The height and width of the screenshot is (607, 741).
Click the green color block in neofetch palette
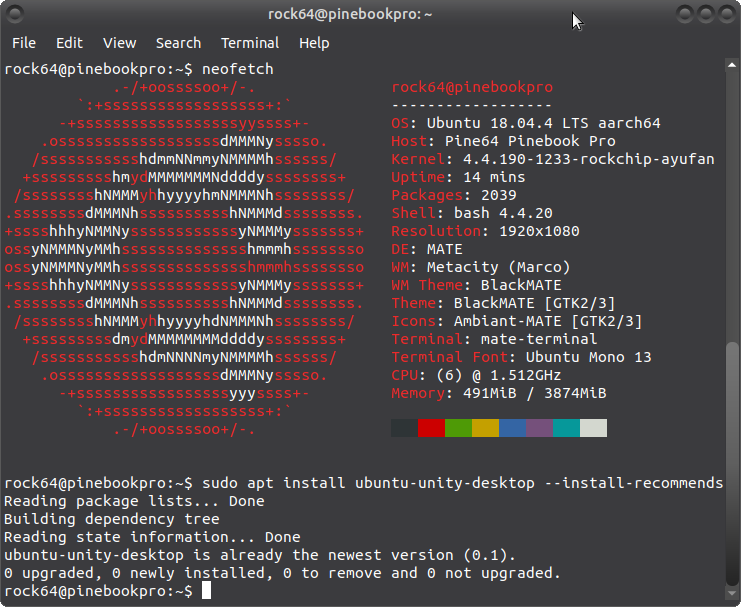point(458,428)
